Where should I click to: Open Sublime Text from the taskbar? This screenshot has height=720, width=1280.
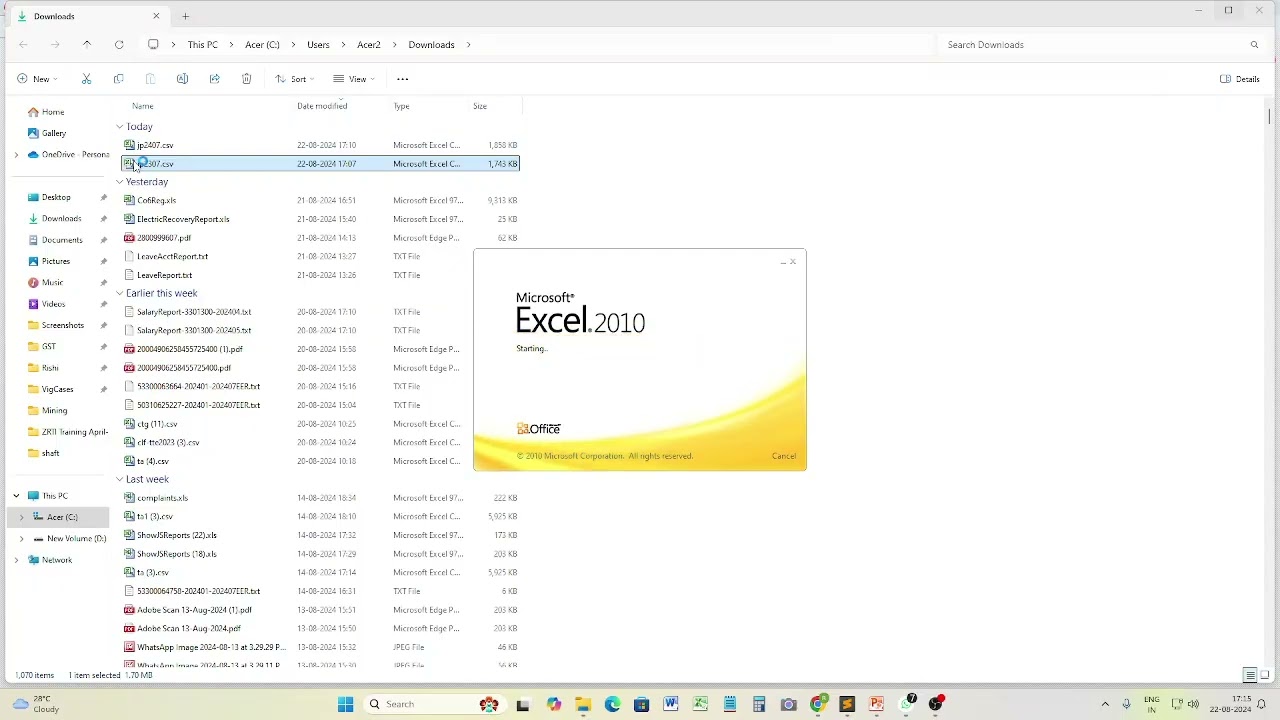847,704
